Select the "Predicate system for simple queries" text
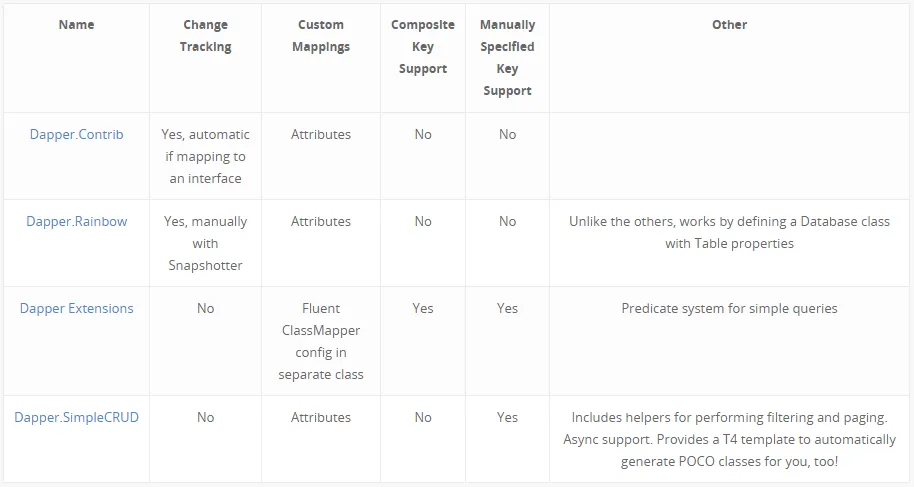Viewport: 914px width, 487px height. coord(729,308)
